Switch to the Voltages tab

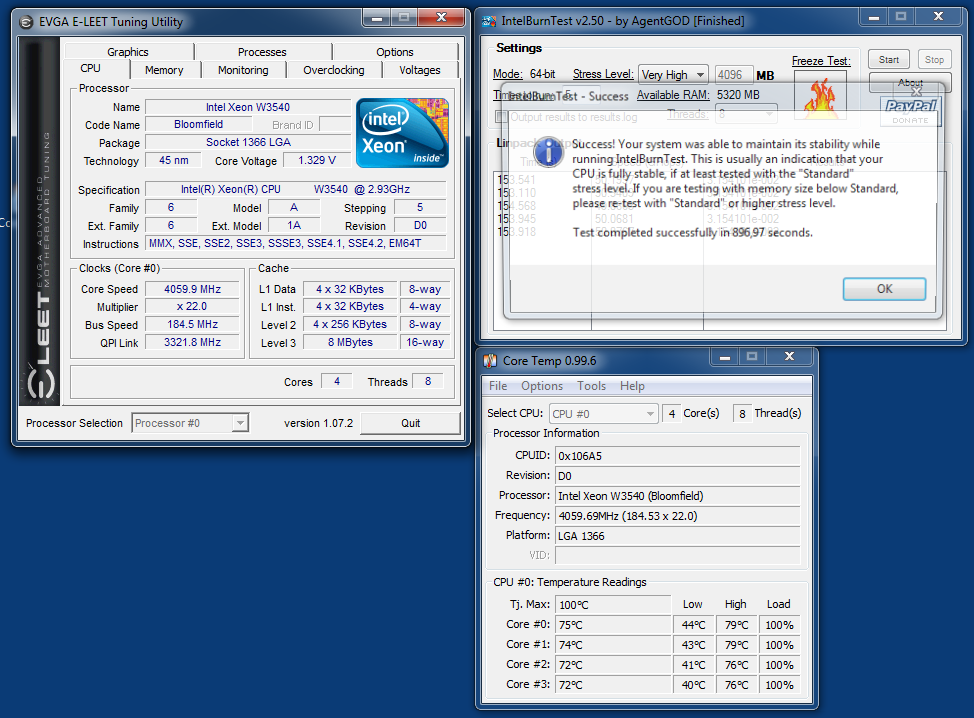click(x=420, y=70)
